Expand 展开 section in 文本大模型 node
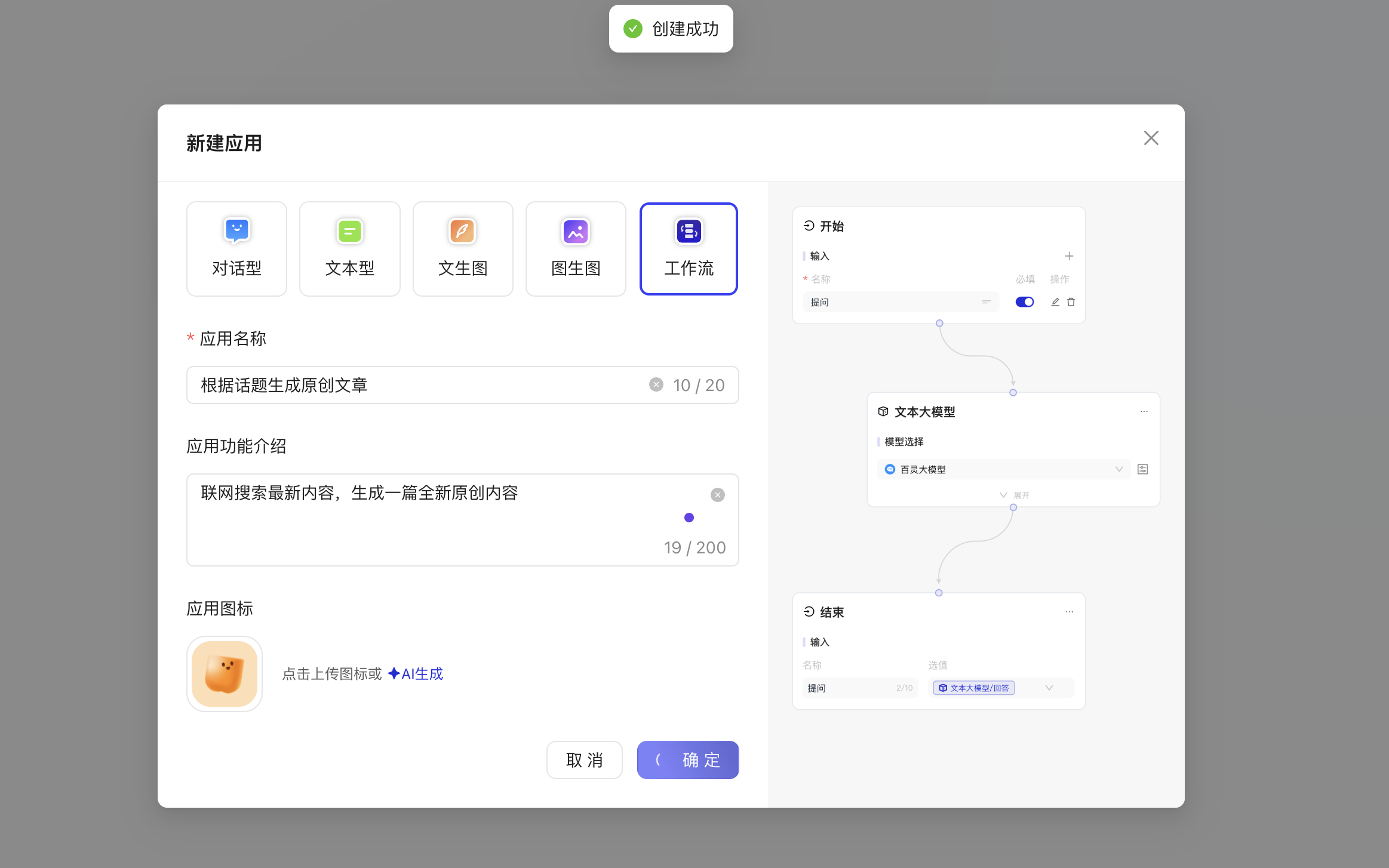 [x=1014, y=495]
